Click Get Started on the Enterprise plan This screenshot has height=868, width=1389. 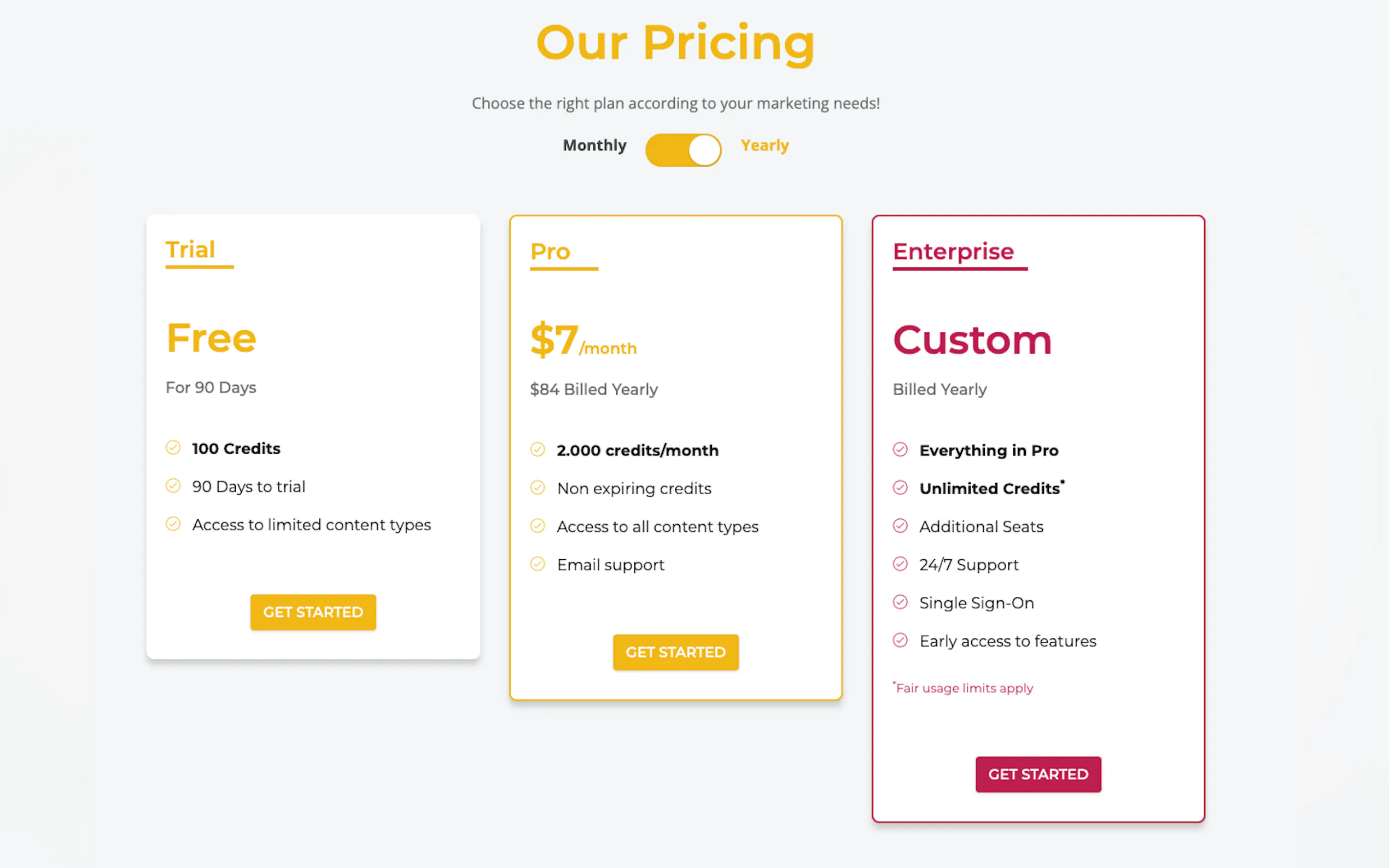[x=1037, y=774]
